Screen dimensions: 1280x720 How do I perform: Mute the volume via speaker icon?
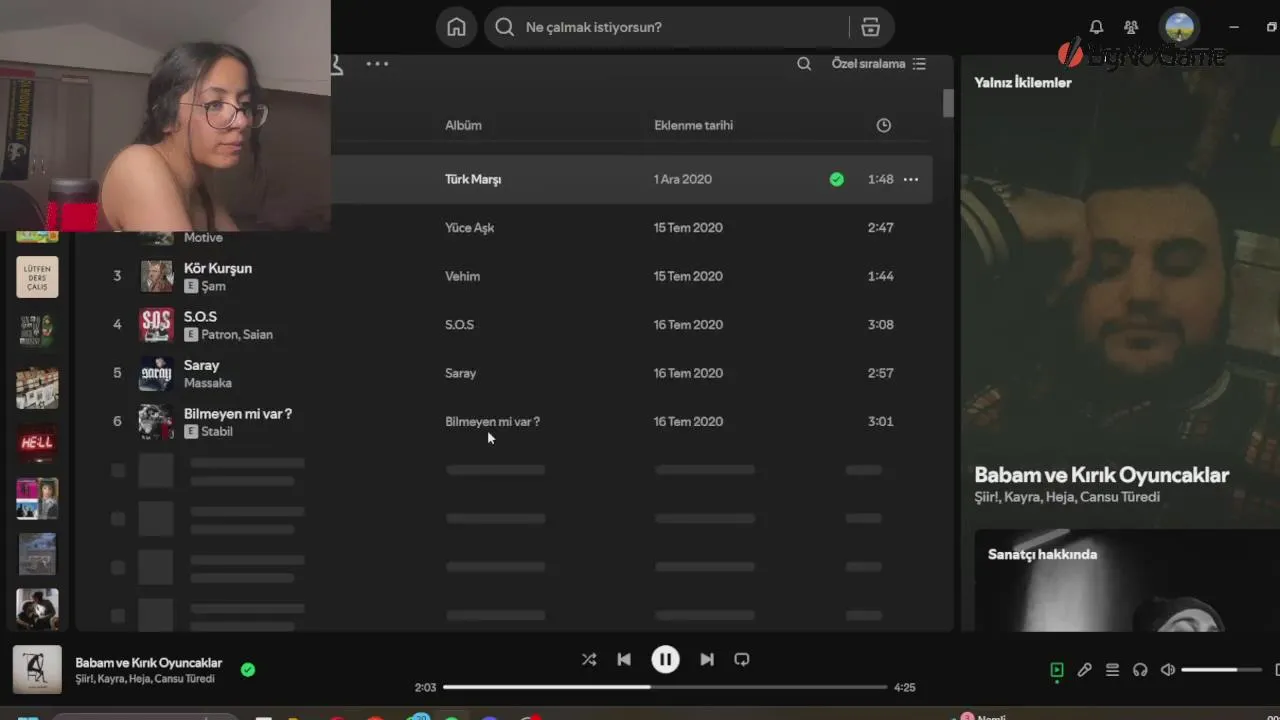[1167, 670]
